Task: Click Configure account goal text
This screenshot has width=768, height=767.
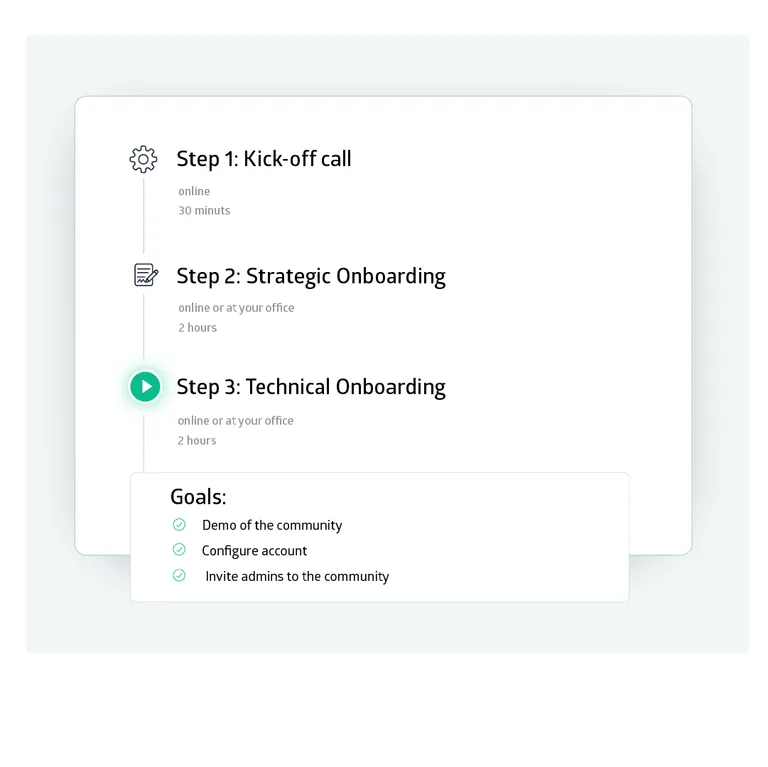Action: (x=254, y=551)
